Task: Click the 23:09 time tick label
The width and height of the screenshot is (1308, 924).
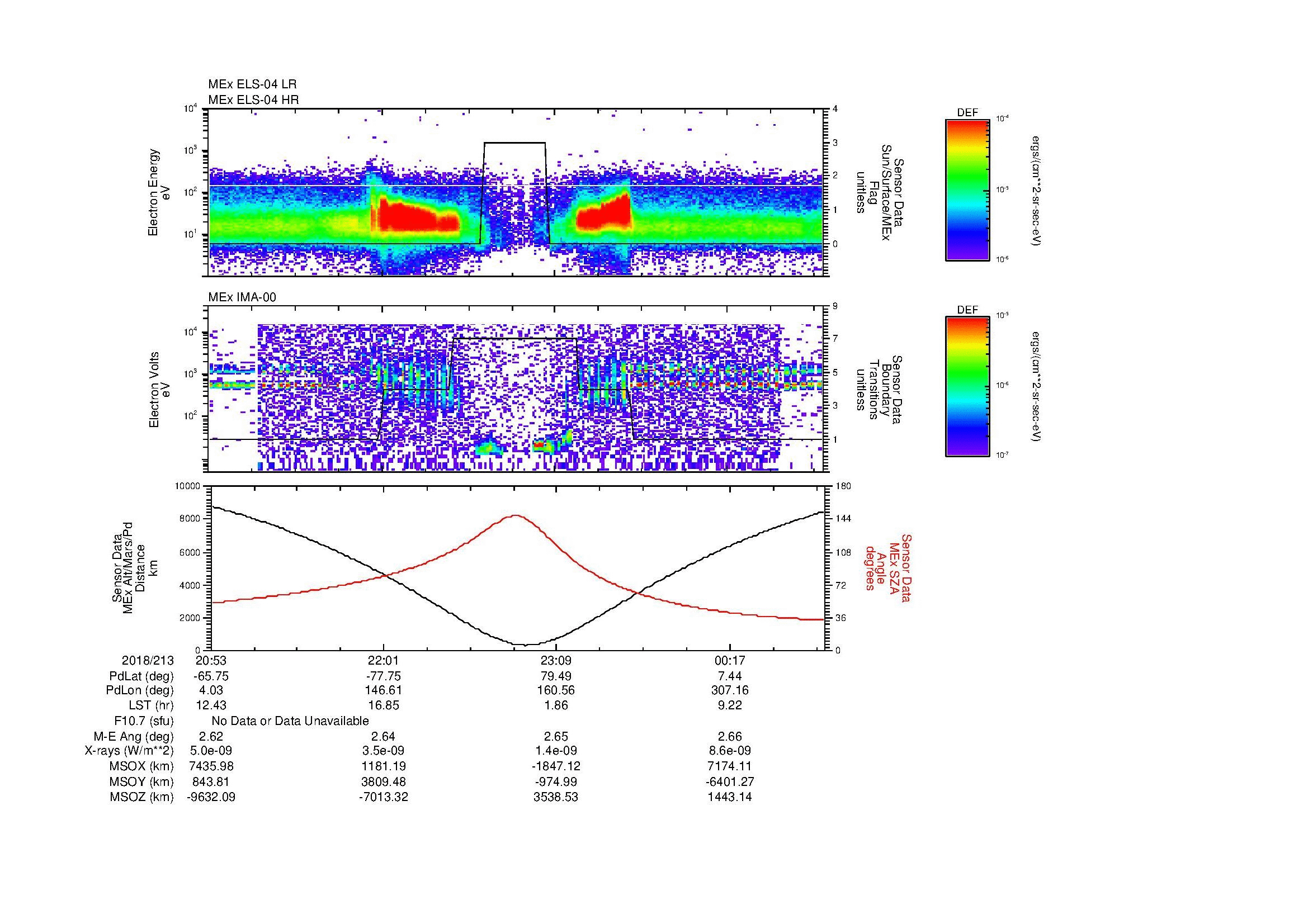Action: (x=556, y=660)
